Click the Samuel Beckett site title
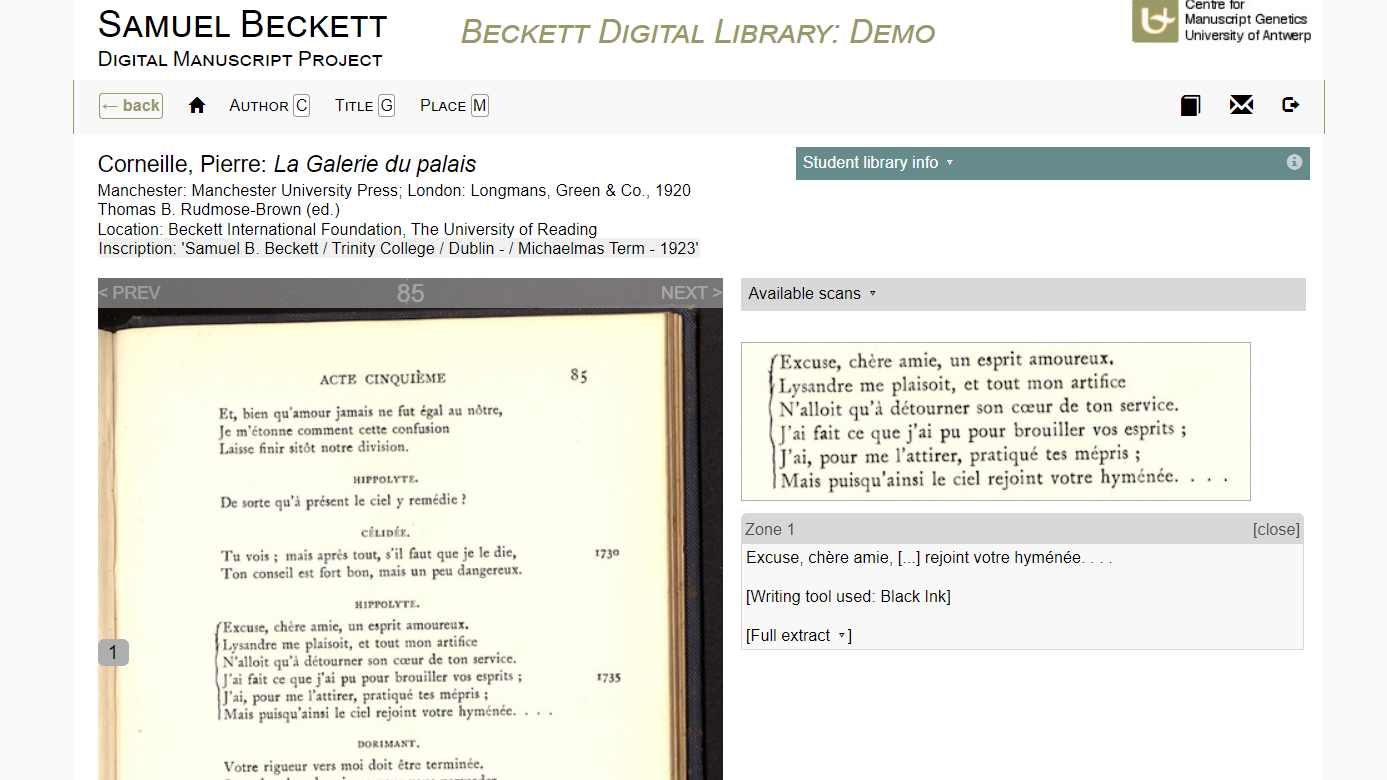1387x780 pixels. [243, 24]
